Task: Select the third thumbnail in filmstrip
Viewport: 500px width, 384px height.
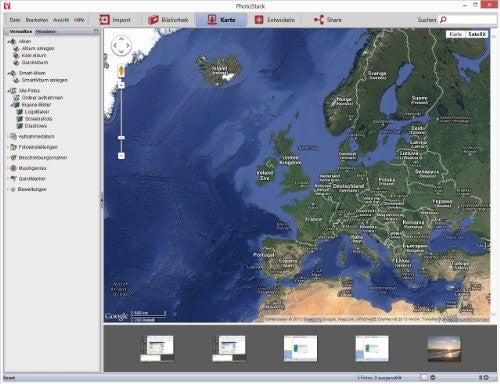Action: 300,348
